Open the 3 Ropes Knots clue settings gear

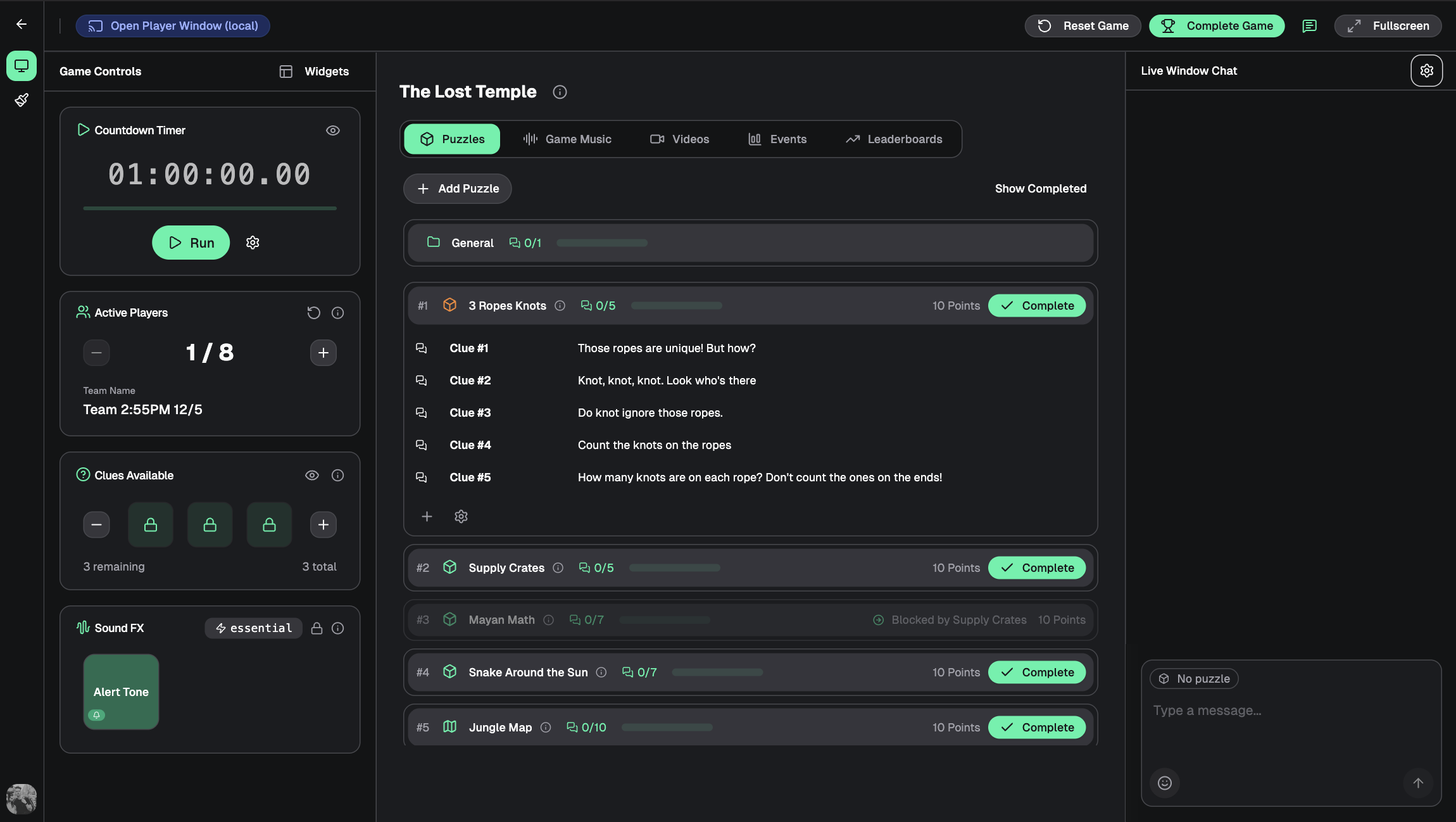click(x=461, y=517)
